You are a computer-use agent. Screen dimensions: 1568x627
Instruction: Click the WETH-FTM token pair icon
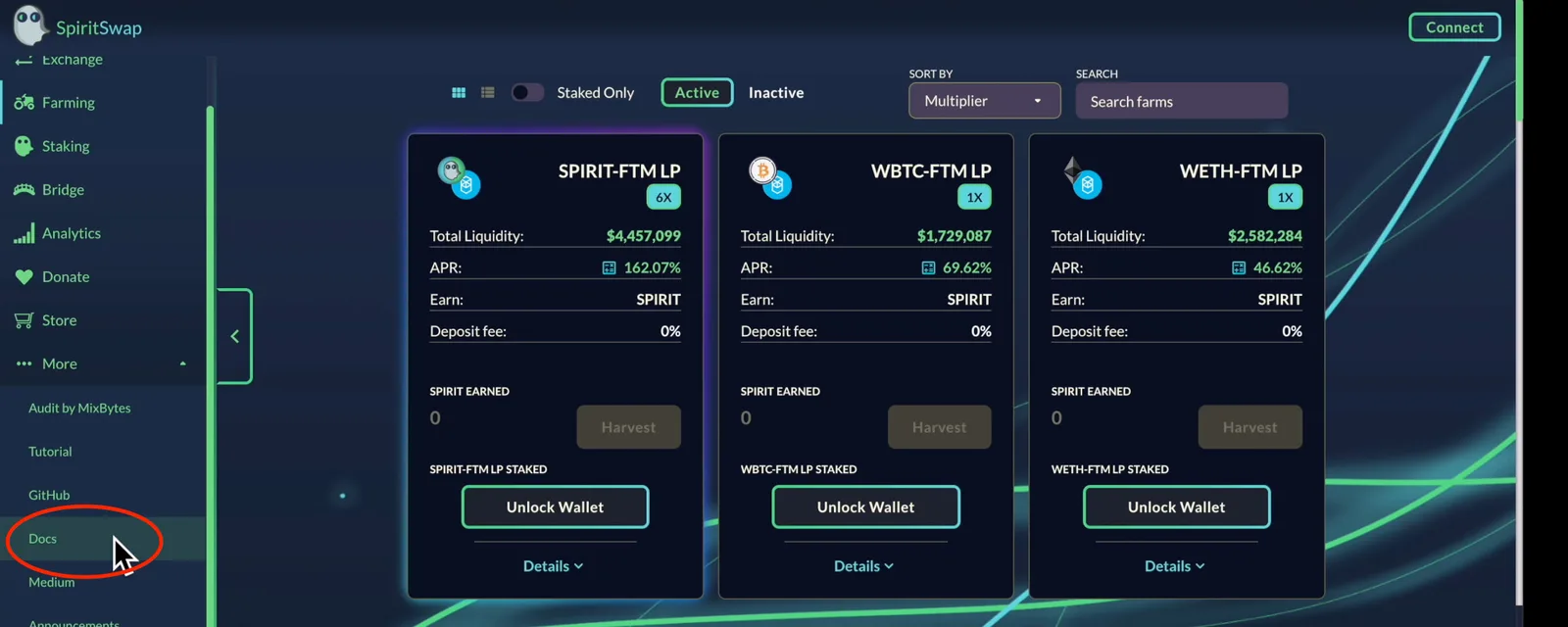[x=1082, y=177]
